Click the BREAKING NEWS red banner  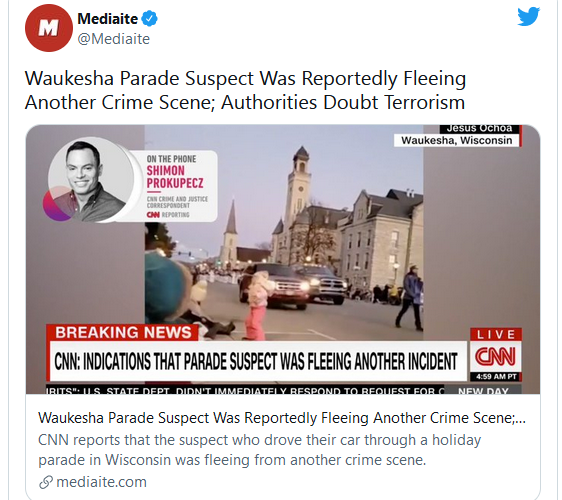[x=123, y=332]
